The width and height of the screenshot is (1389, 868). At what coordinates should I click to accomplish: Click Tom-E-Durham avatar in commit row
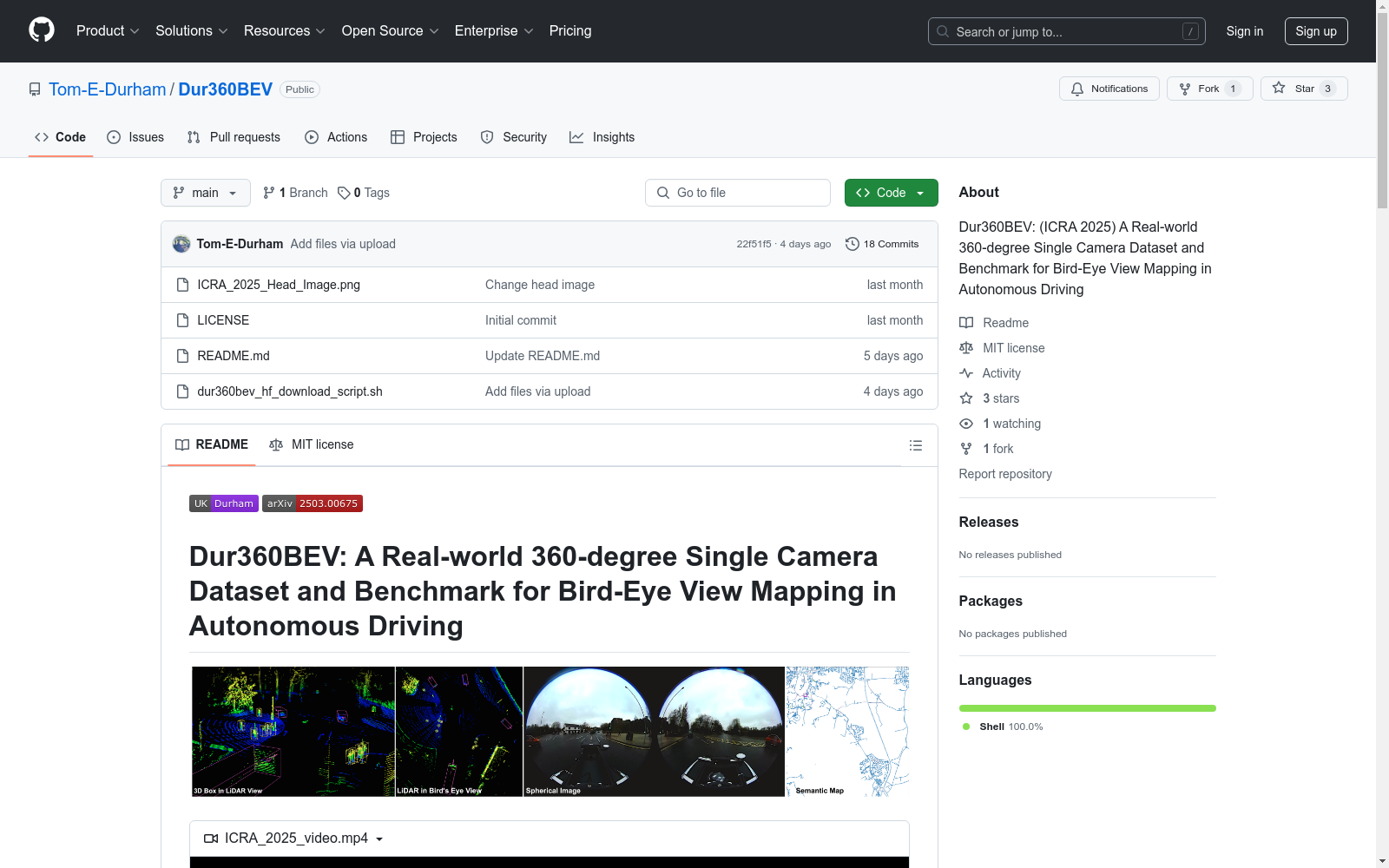click(x=181, y=244)
